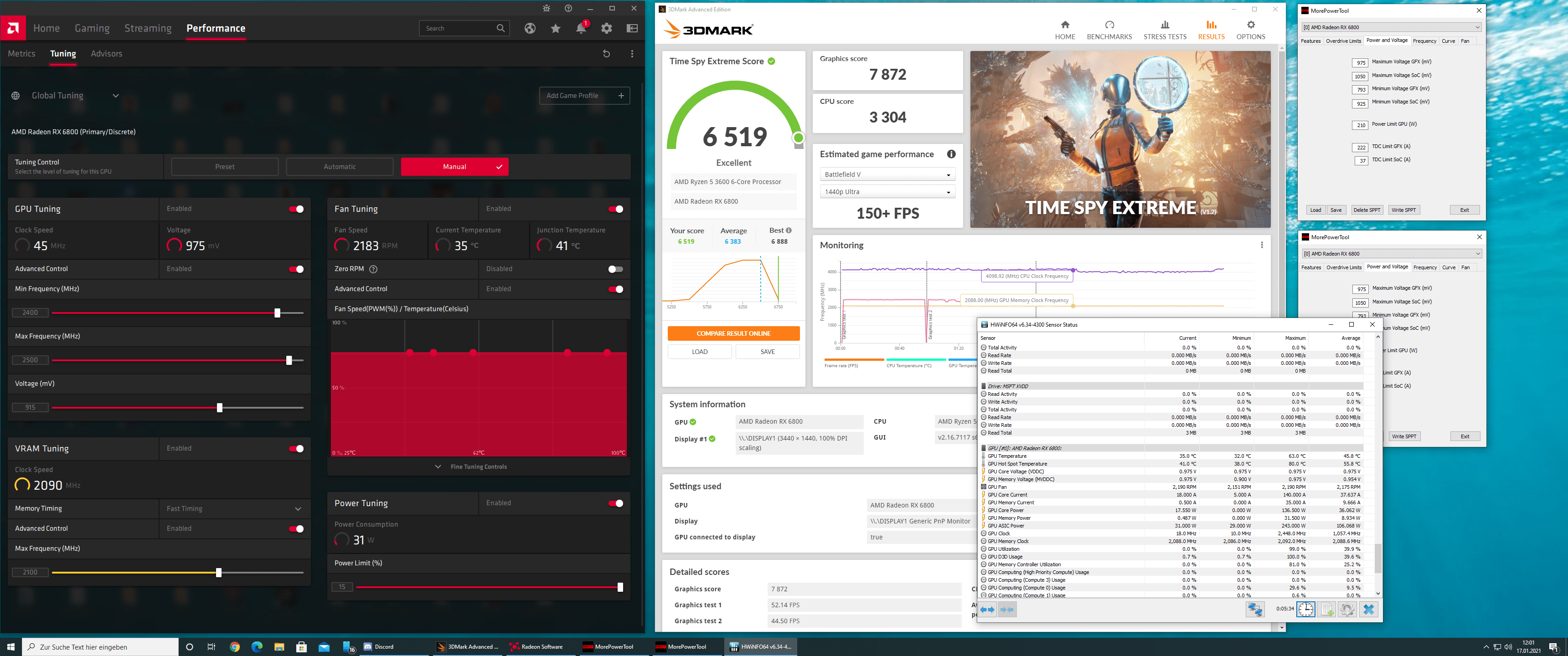1568x656 pixels.
Task: Click HWiNFO logging start button
Action: (x=1327, y=609)
